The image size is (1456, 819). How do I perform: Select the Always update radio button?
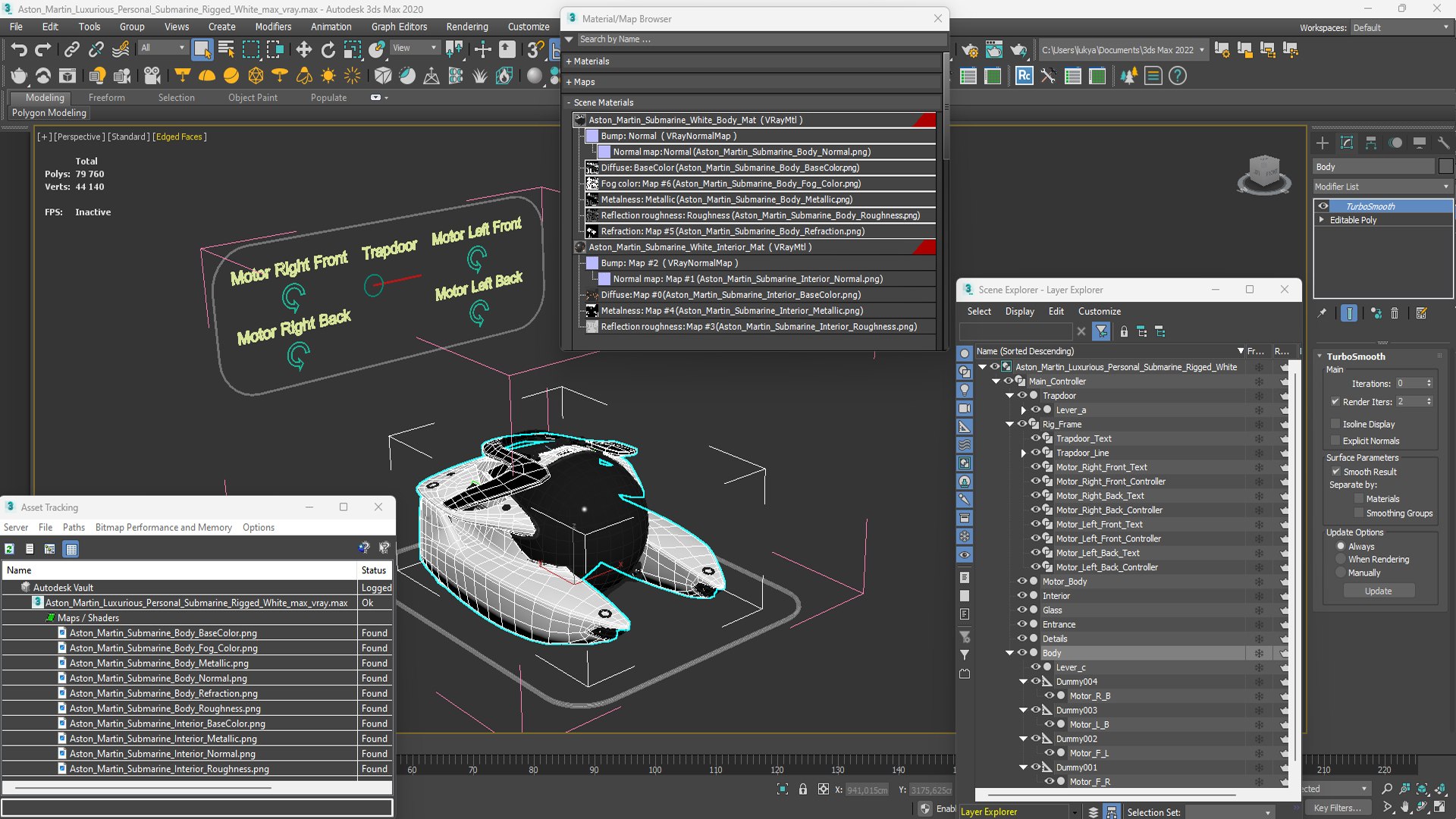(x=1341, y=546)
